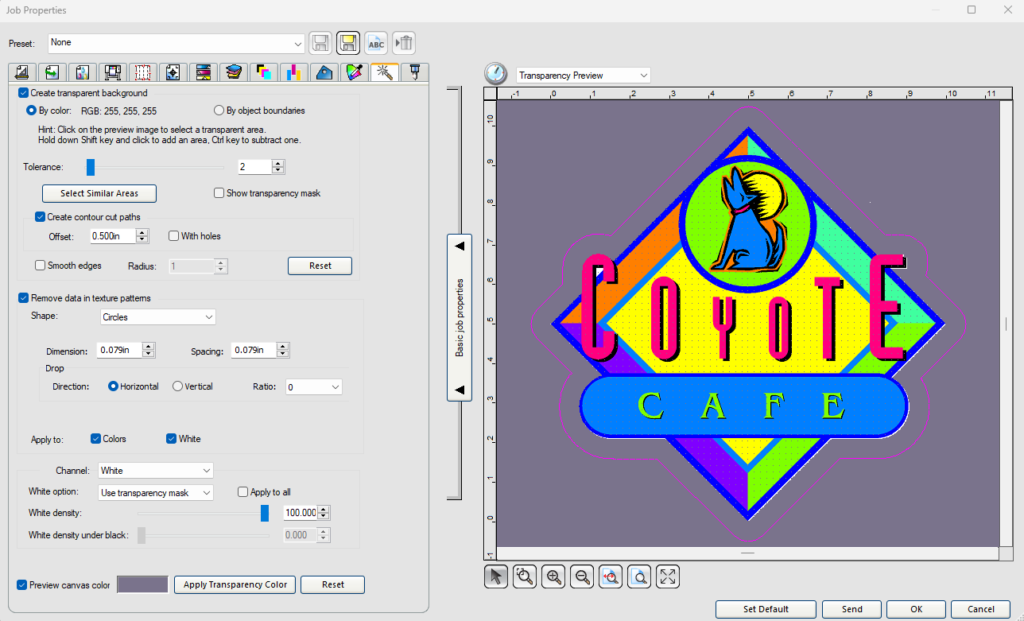Screen dimensions: 1024x621
Task: Uncheck the Colors apply-to checkbox
Action: click(x=96, y=439)
